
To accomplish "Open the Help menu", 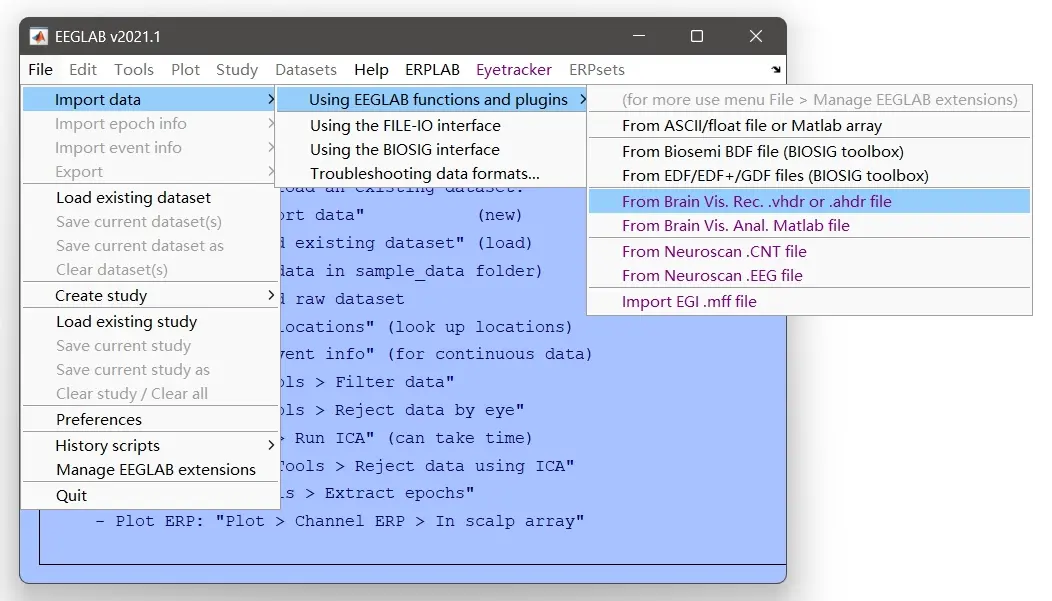I will coord(371,70).
